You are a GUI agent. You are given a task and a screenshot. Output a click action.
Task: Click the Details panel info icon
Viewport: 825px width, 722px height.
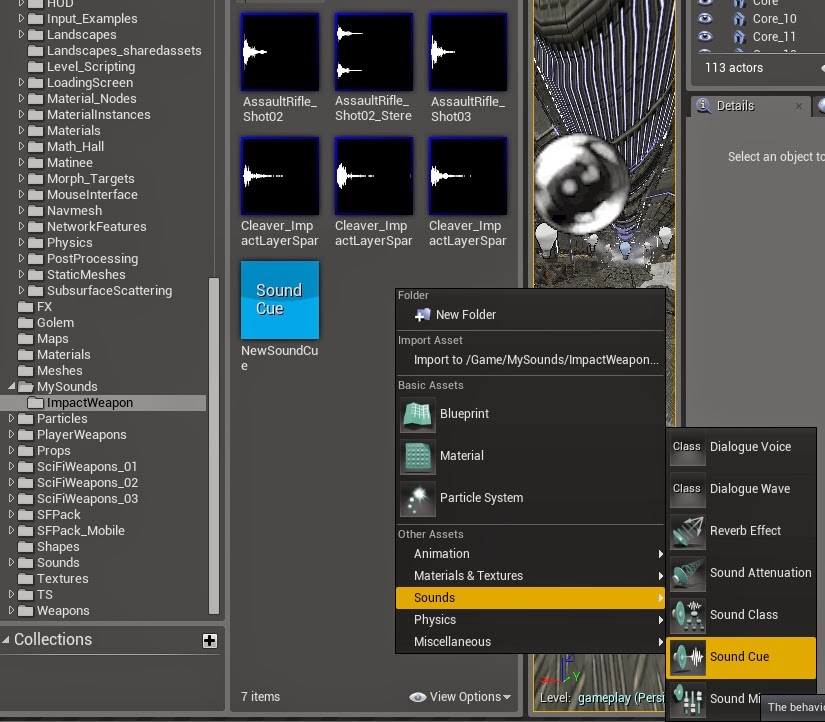tap(703, 106)
